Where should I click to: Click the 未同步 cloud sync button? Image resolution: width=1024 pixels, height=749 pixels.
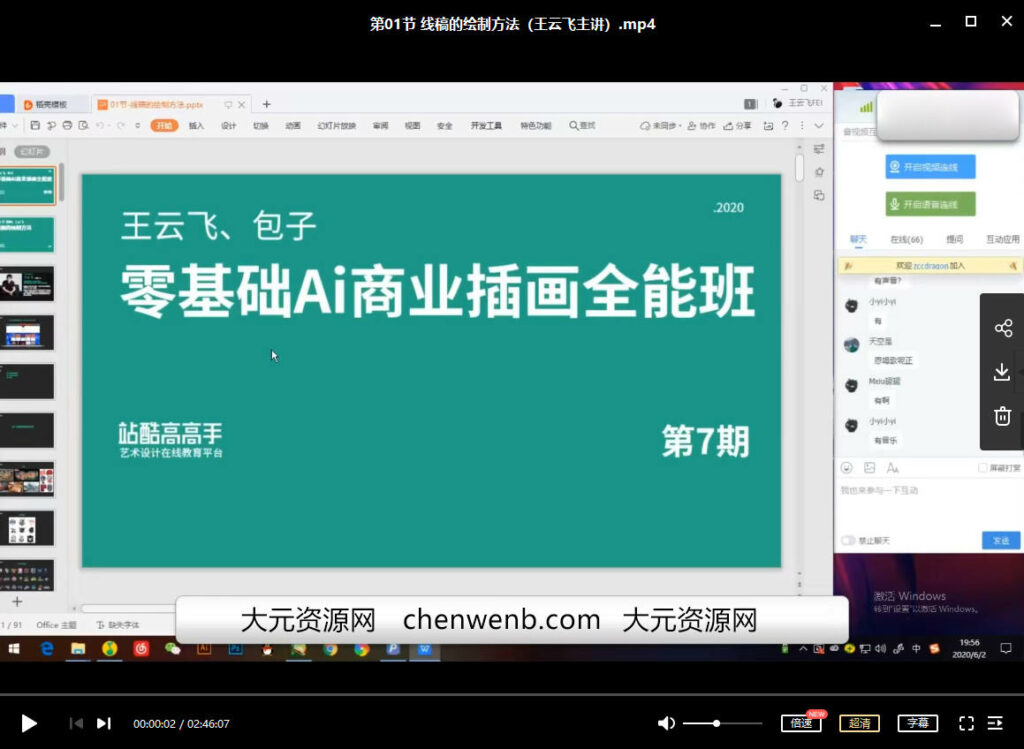tap(660, 125)
